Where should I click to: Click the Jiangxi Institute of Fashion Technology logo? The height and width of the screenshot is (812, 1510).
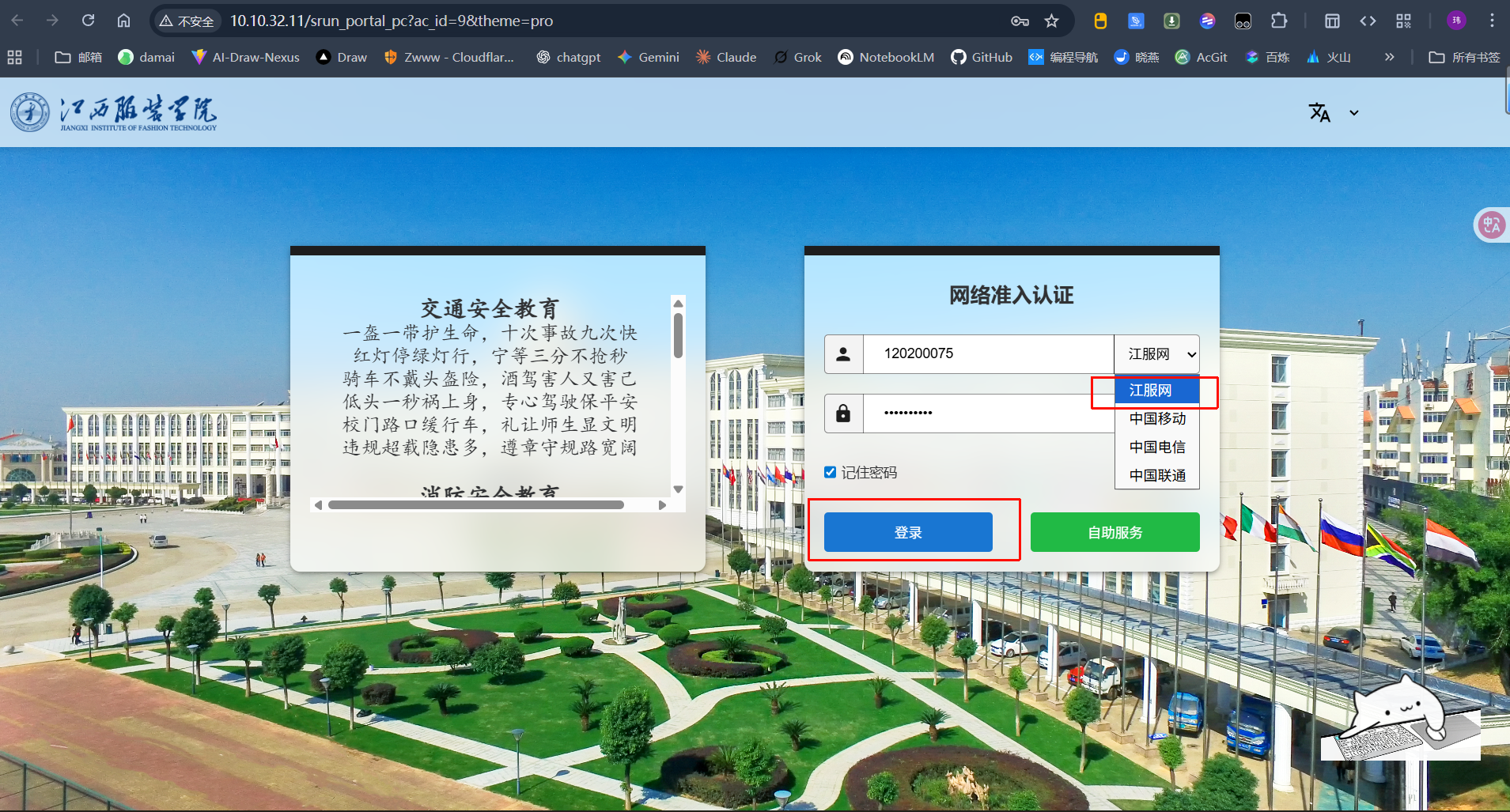[x=113, y=112]
